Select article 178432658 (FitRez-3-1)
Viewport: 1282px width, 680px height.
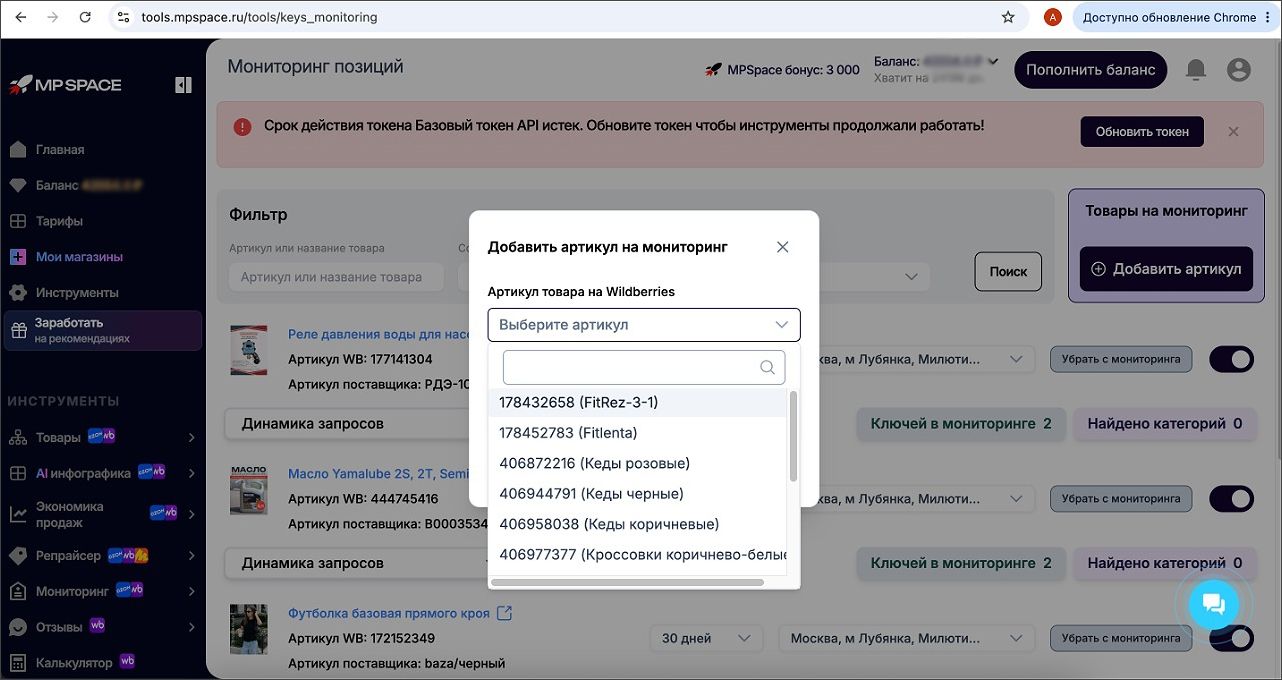pyautogui.click(x=637, y=402)
